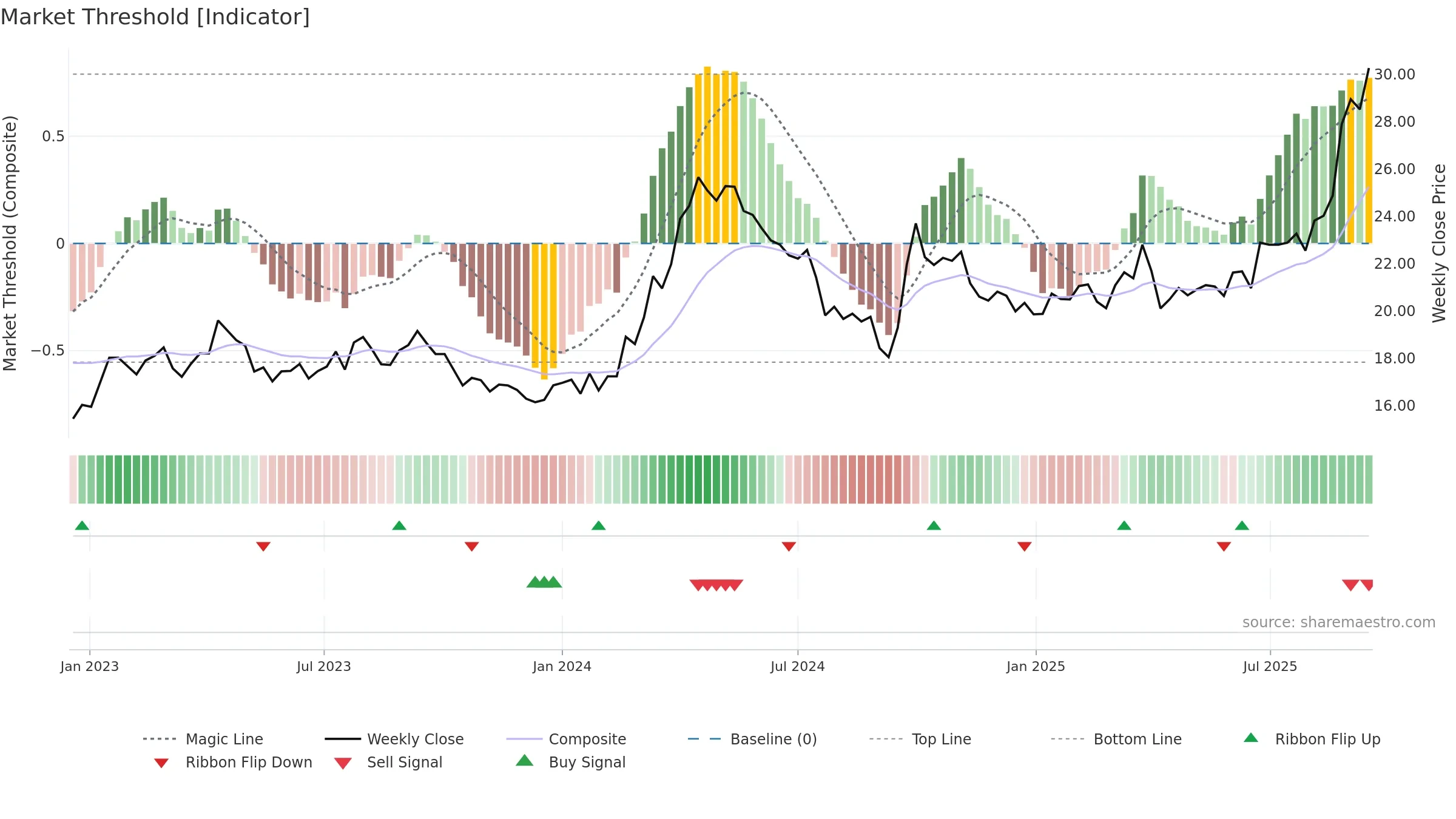The width and height of the screenshot is (1456, 819).
Task: Click the red ribbon segment near Sep 2024
Action: [871, 479]
